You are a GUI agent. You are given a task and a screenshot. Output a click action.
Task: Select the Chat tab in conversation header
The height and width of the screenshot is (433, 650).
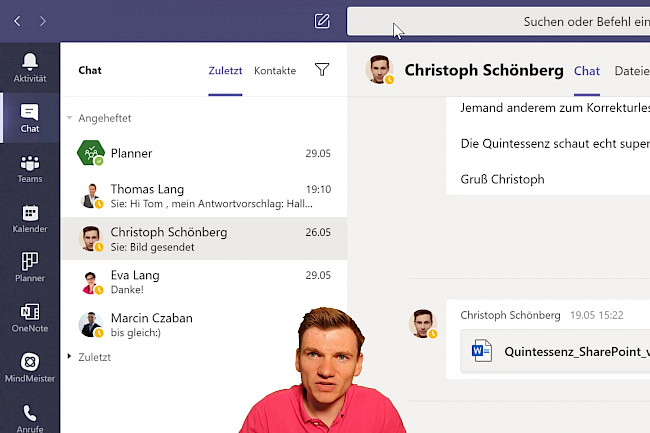587,71
